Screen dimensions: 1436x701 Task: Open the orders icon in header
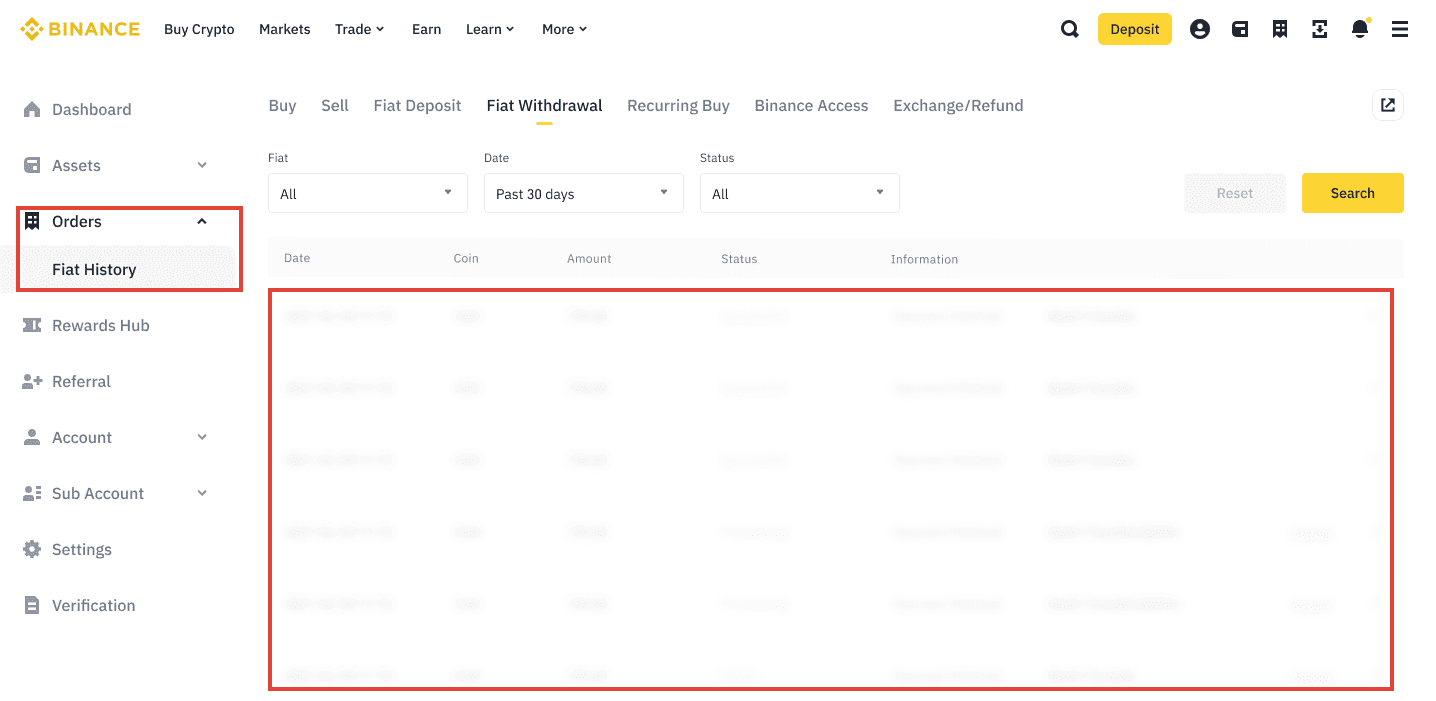1280,29
